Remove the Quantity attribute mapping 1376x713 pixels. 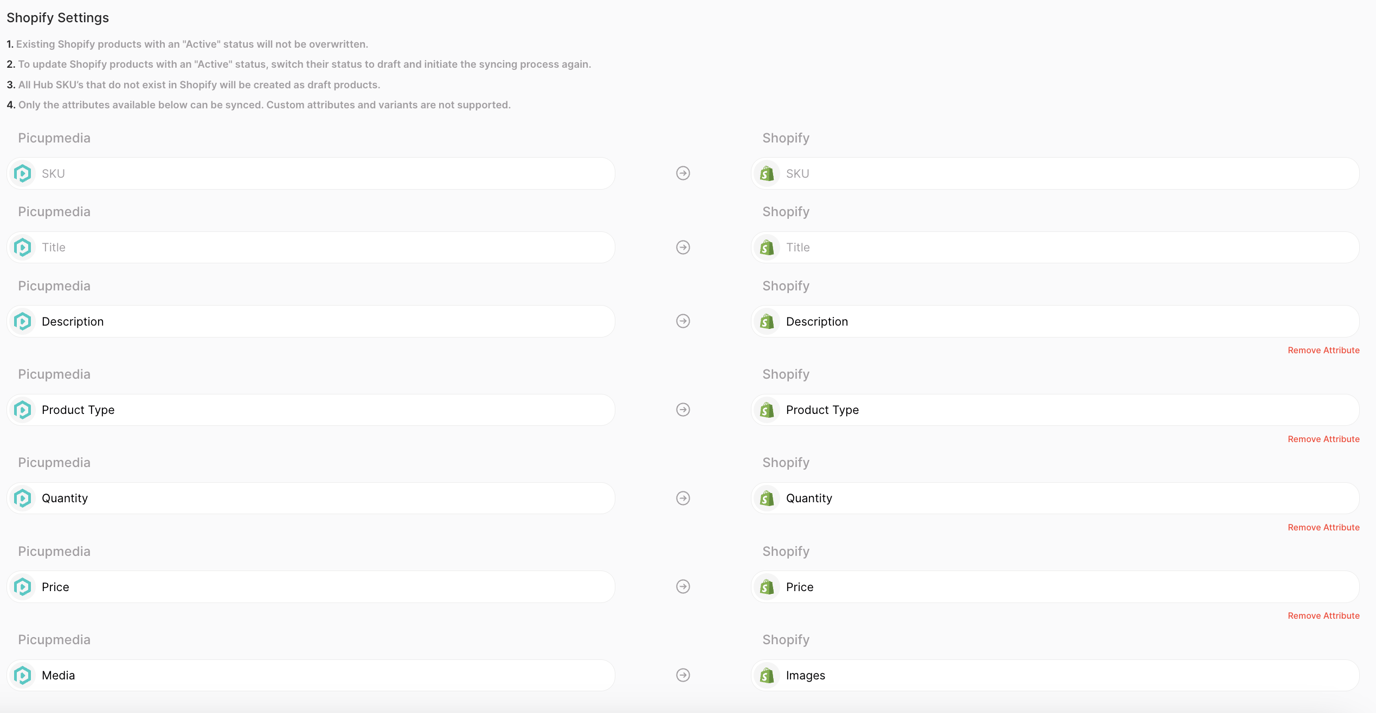pyautogui.click(x=1323, y=527)
